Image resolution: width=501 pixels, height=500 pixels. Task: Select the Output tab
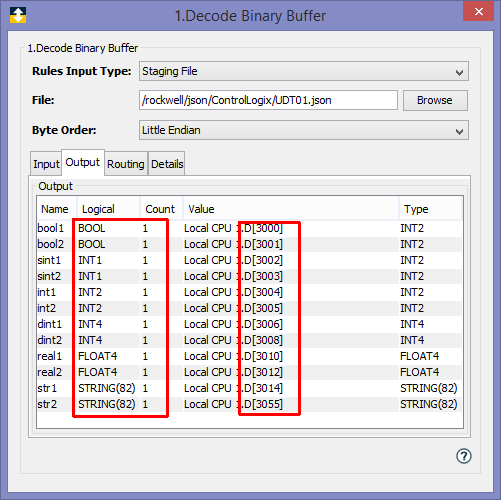coord(83,162)
